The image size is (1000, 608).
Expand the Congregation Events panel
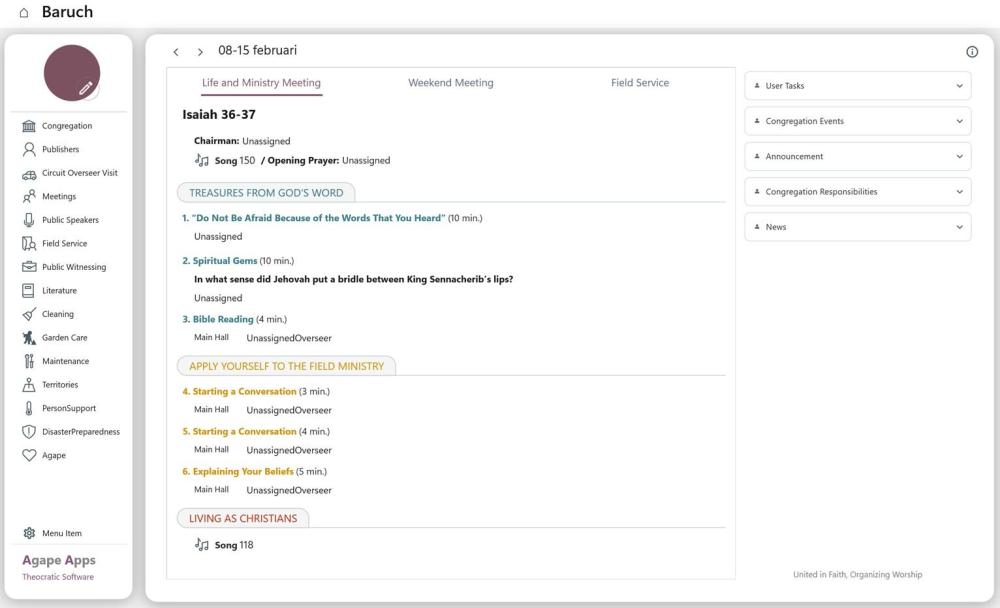point(959,121)
